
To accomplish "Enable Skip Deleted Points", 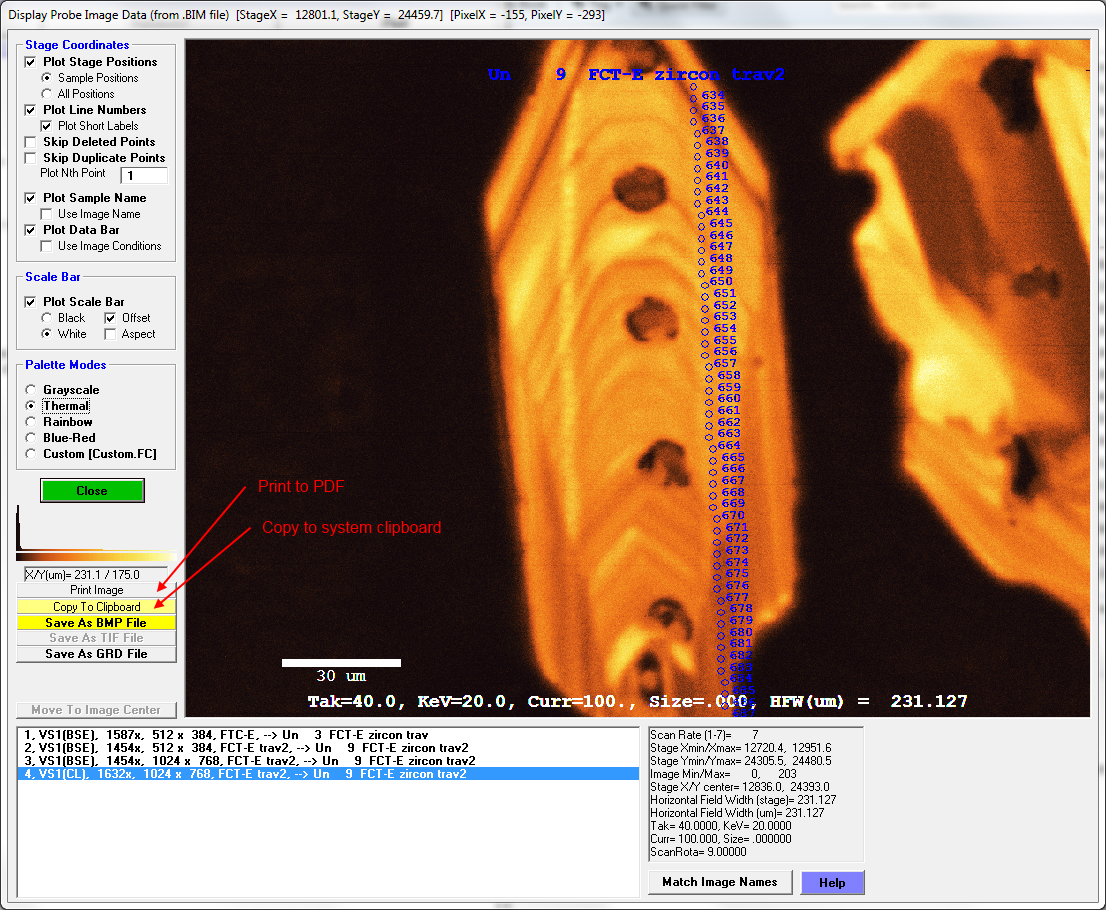I will pyautogui.click(x=31, y=142).
